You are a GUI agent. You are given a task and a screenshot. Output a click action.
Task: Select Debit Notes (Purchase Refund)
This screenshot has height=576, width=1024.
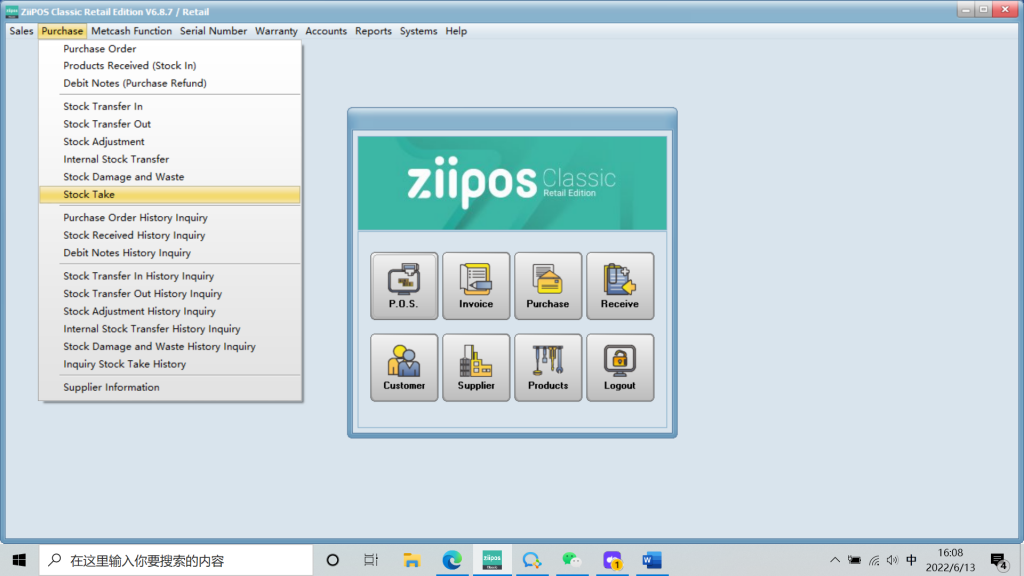pos(135,84)
